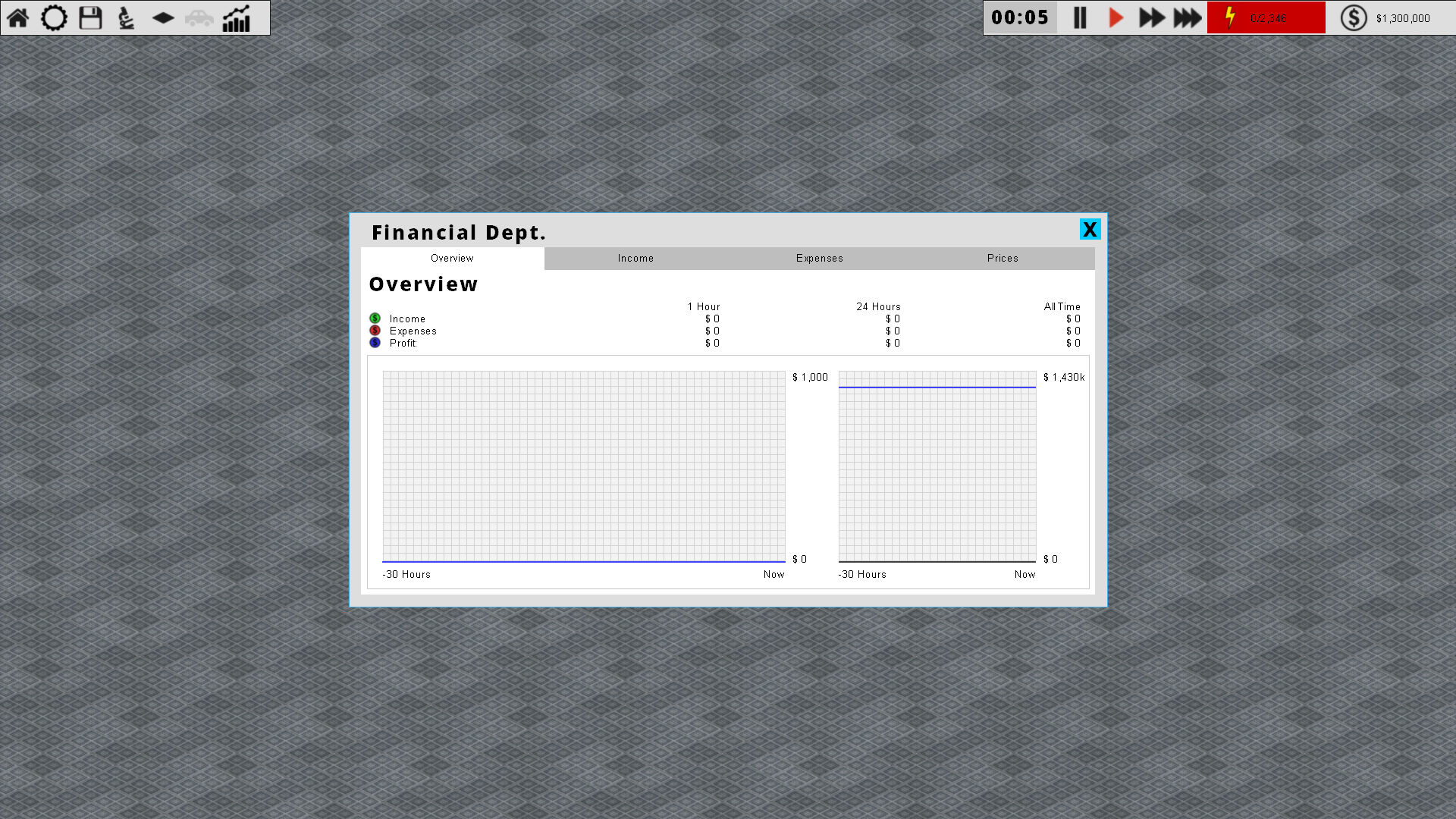Select the Overview tab

coord(452,259)
